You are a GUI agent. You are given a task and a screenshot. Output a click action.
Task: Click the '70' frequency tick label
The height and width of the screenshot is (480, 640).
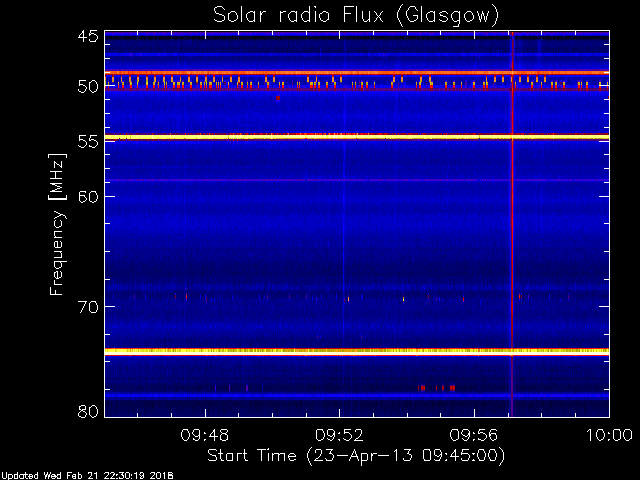(88, 307)
